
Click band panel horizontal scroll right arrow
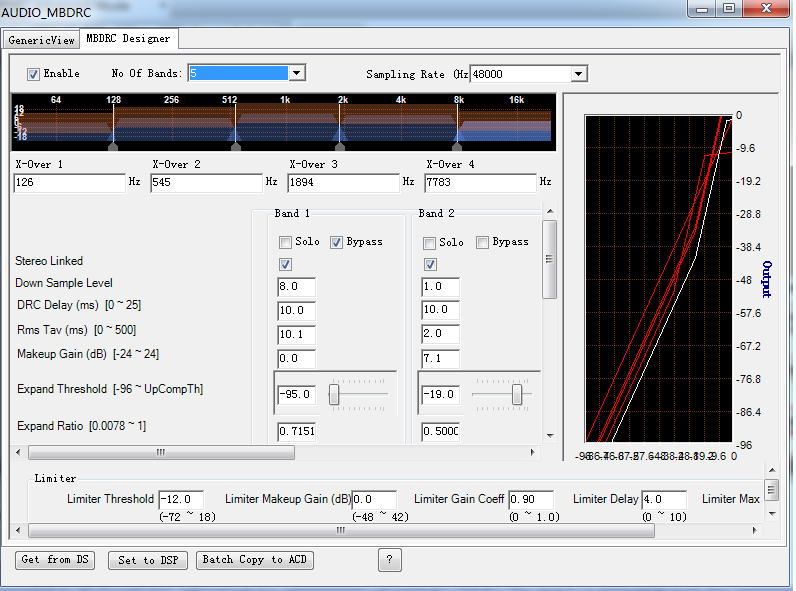[x=533, y=452]
